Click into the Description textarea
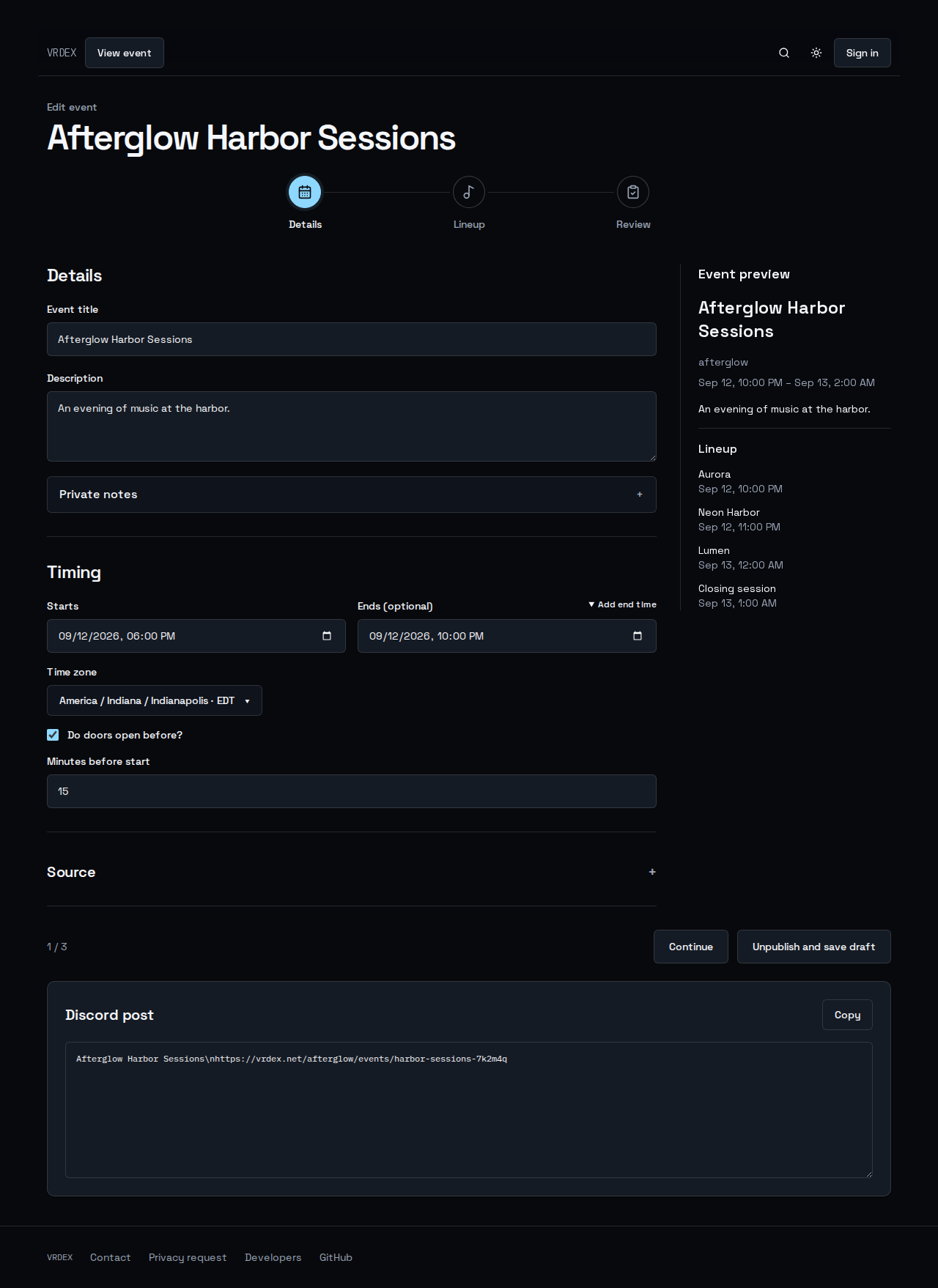The width and height of the screenshot is (938, 1288). coord(352,426)
